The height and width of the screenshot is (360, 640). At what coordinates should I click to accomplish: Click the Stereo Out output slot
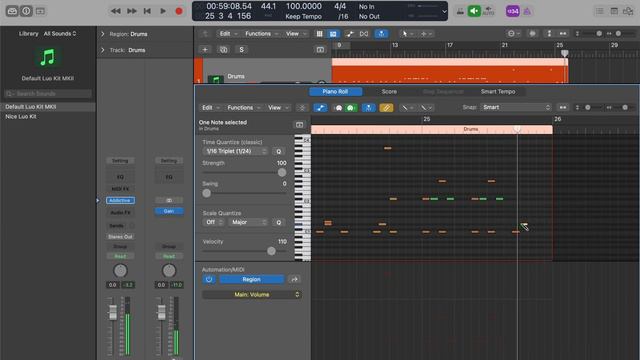click(x=120, y=237)
